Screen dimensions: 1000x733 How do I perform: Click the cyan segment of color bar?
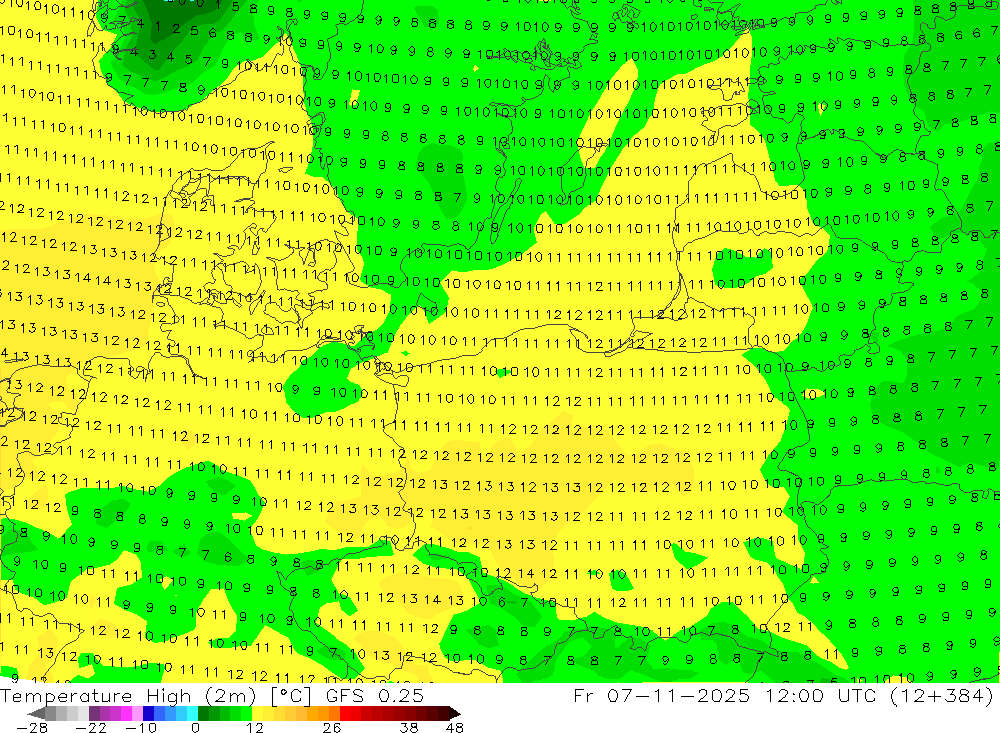tap(192, 714)
